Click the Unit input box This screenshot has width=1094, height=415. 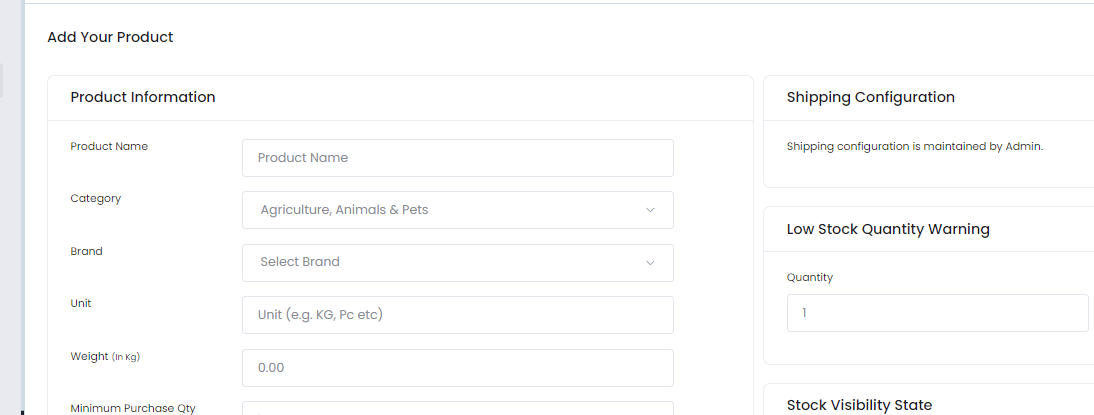click(457, 315)
